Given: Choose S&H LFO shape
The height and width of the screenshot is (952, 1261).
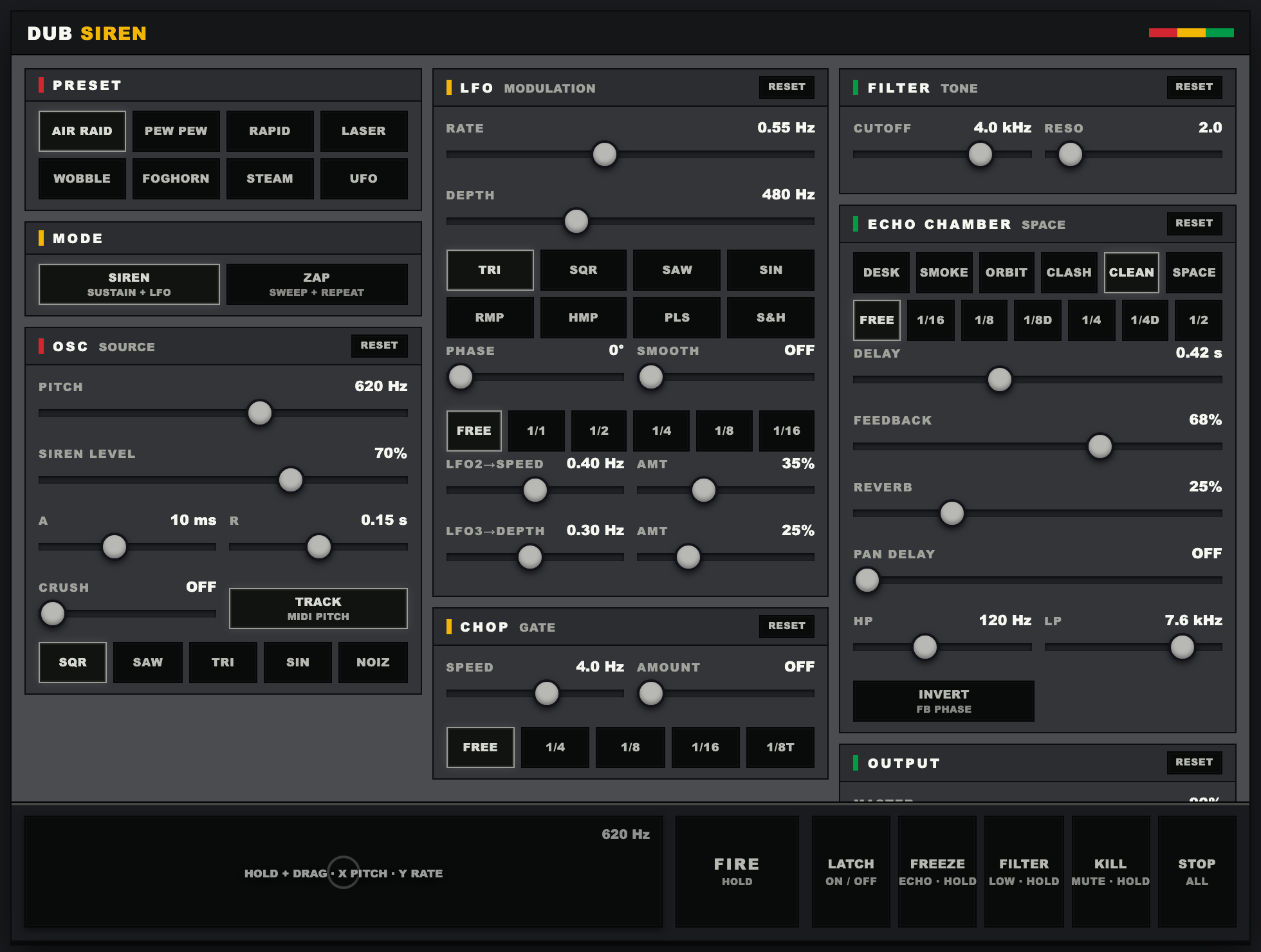Looking at the screenshot, I should pyautogui.click(x=771, y=318).
